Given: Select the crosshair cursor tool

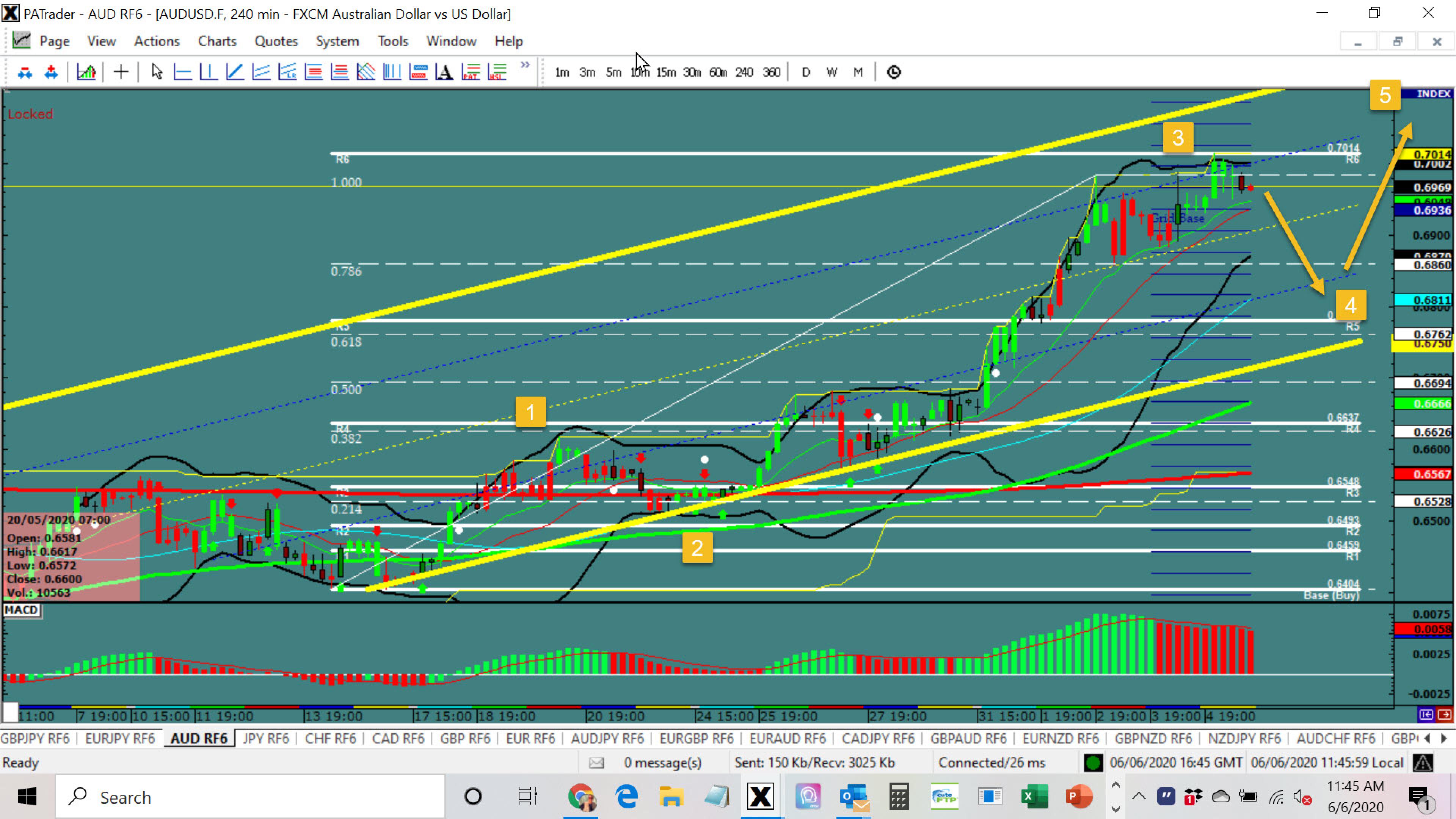Looking at the screenshot, I should tap(121, 72).
